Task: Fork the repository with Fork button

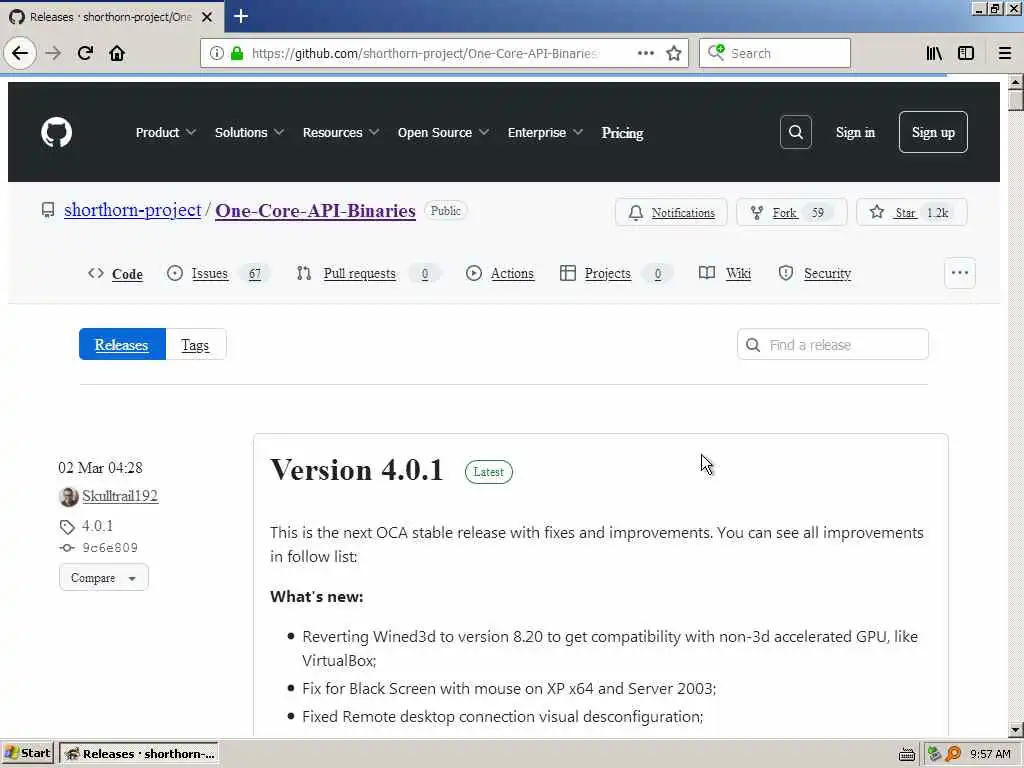Action: (x=791, y=212)
